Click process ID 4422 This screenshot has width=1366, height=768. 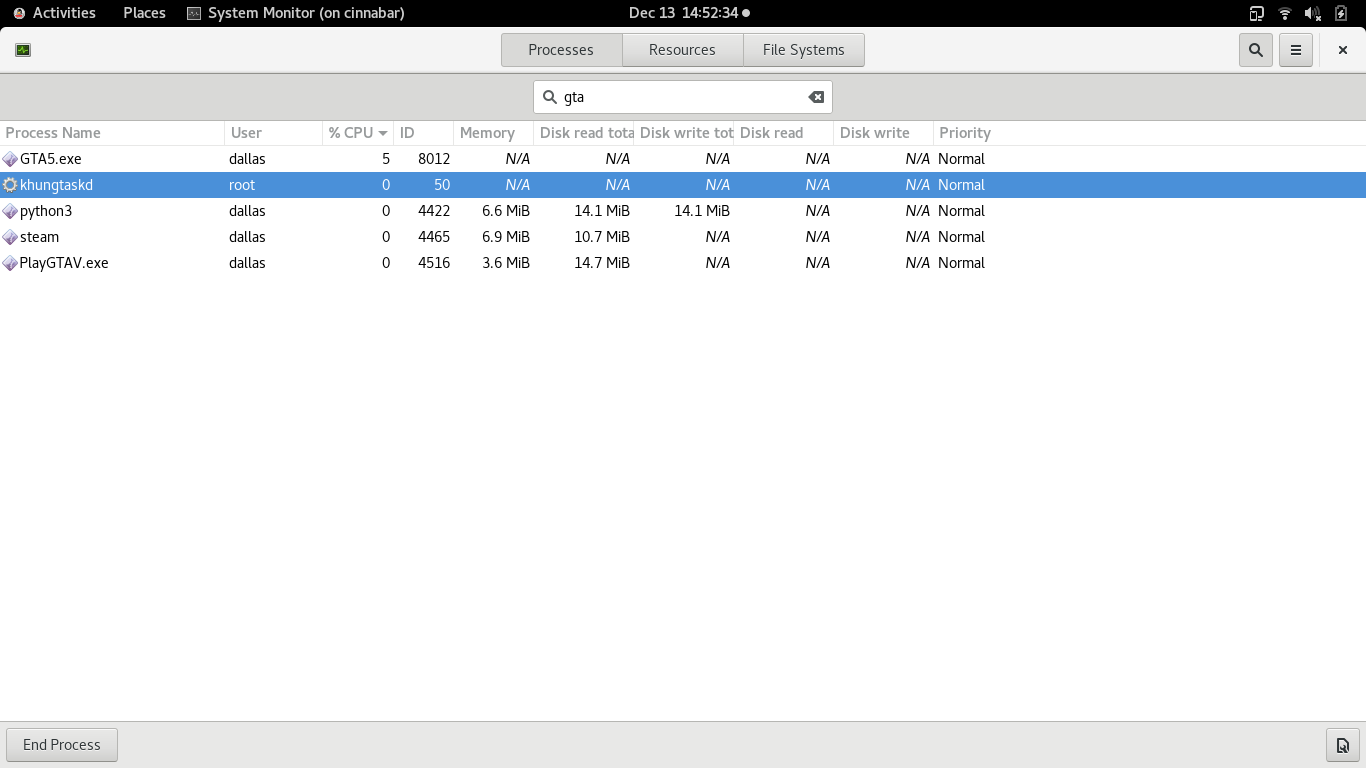[434, 211]
